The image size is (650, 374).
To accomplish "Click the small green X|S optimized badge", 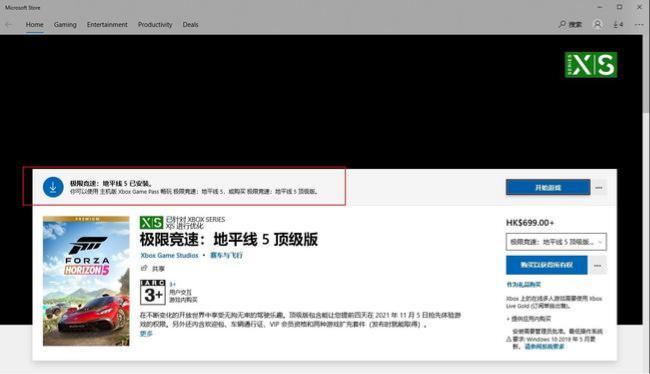I will coord(151,223).
